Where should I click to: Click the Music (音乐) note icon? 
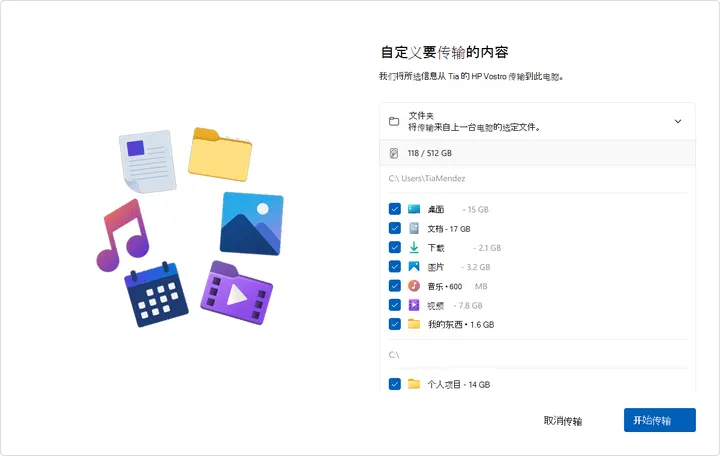414,286
